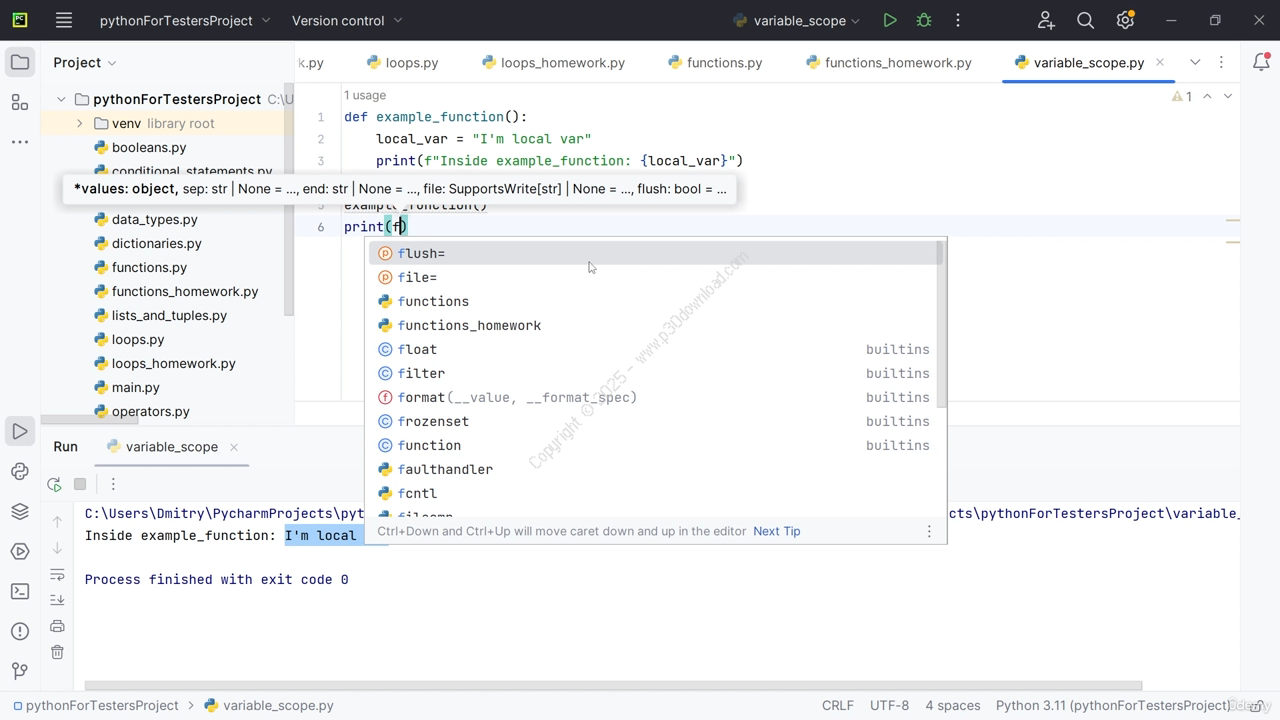Open the Services layers icon
Image resolution: width=1280 pixels, height=720 pixels.
click(x=20, y=512)
